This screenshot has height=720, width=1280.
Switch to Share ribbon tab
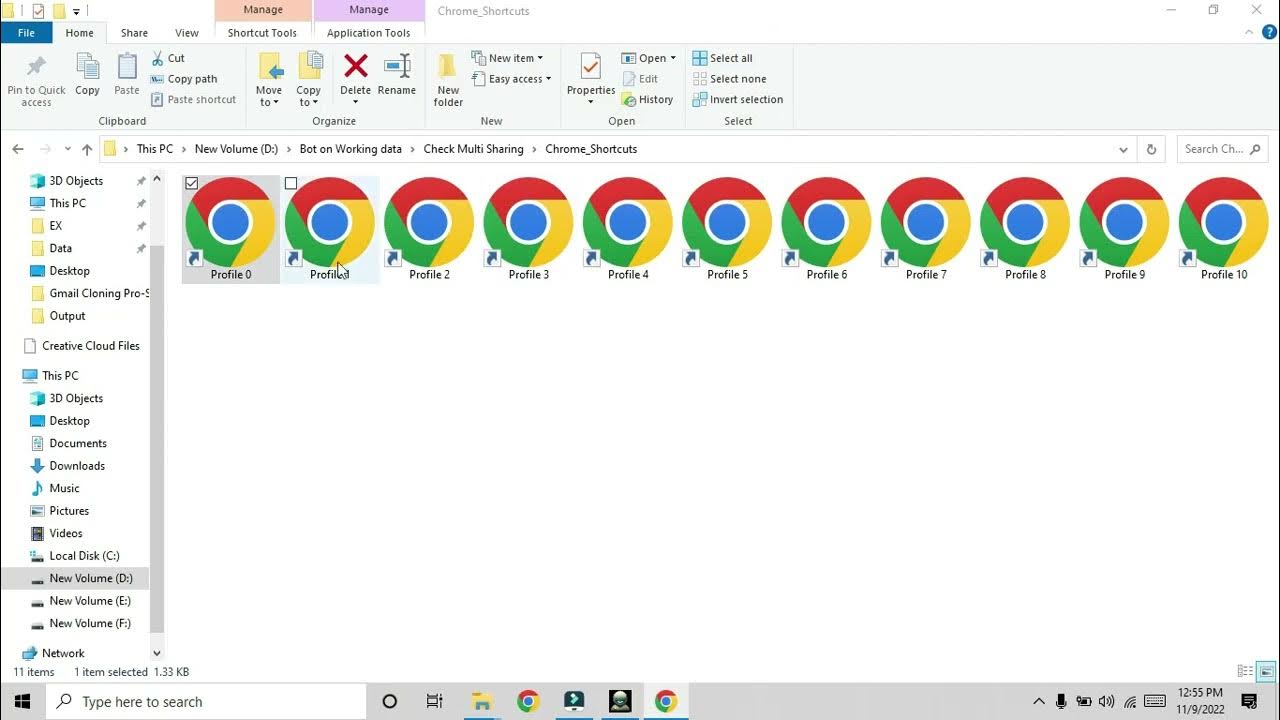[134, 32]
